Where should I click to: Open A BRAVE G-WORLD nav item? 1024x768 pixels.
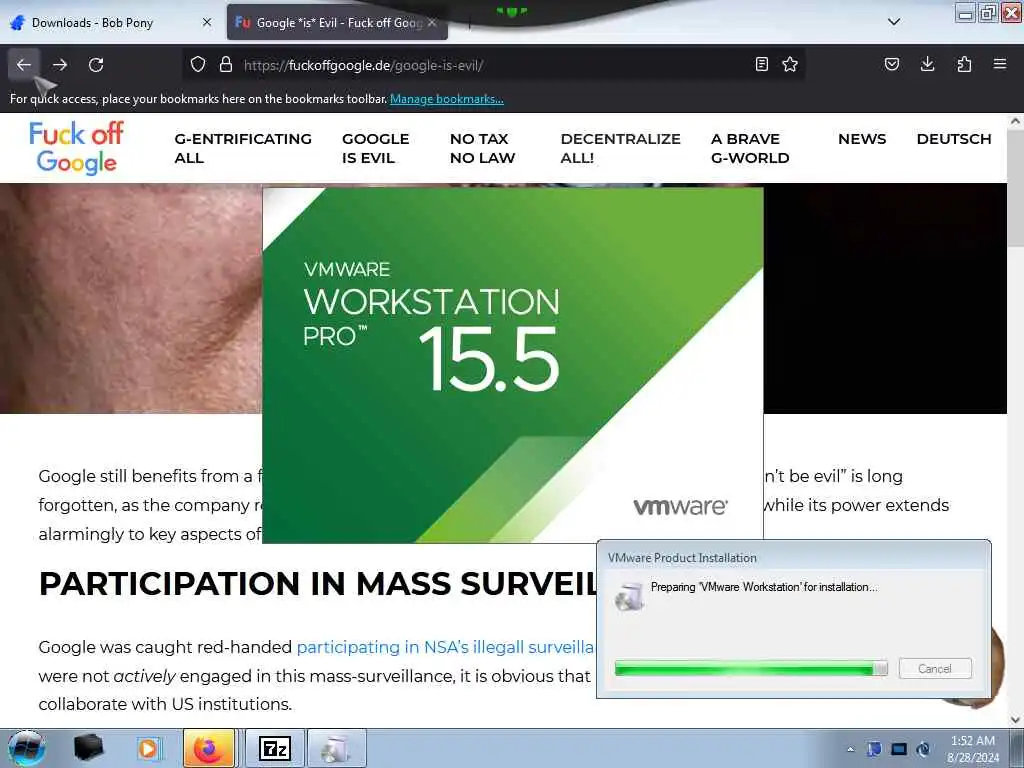(750, 148)
